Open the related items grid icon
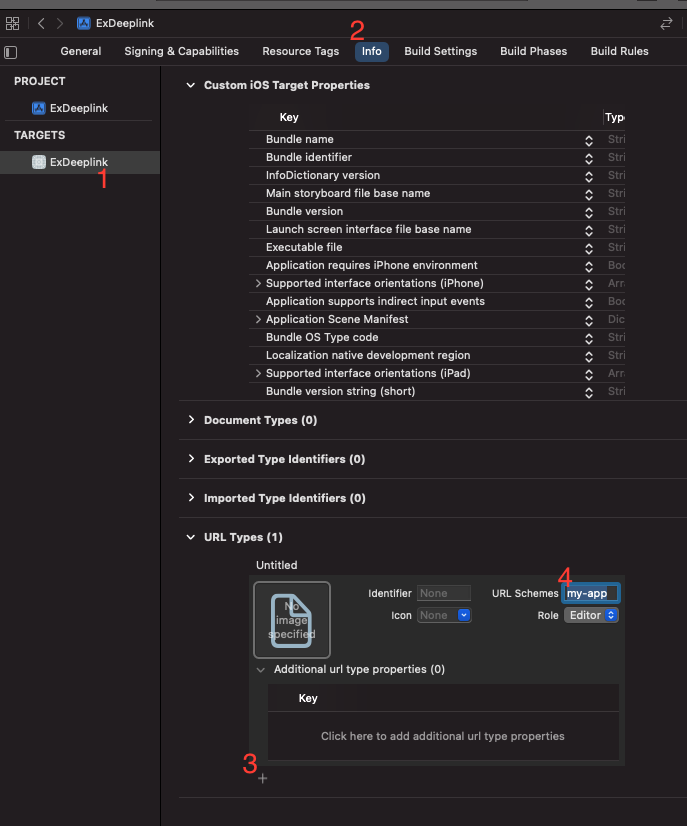 (12, 23)
